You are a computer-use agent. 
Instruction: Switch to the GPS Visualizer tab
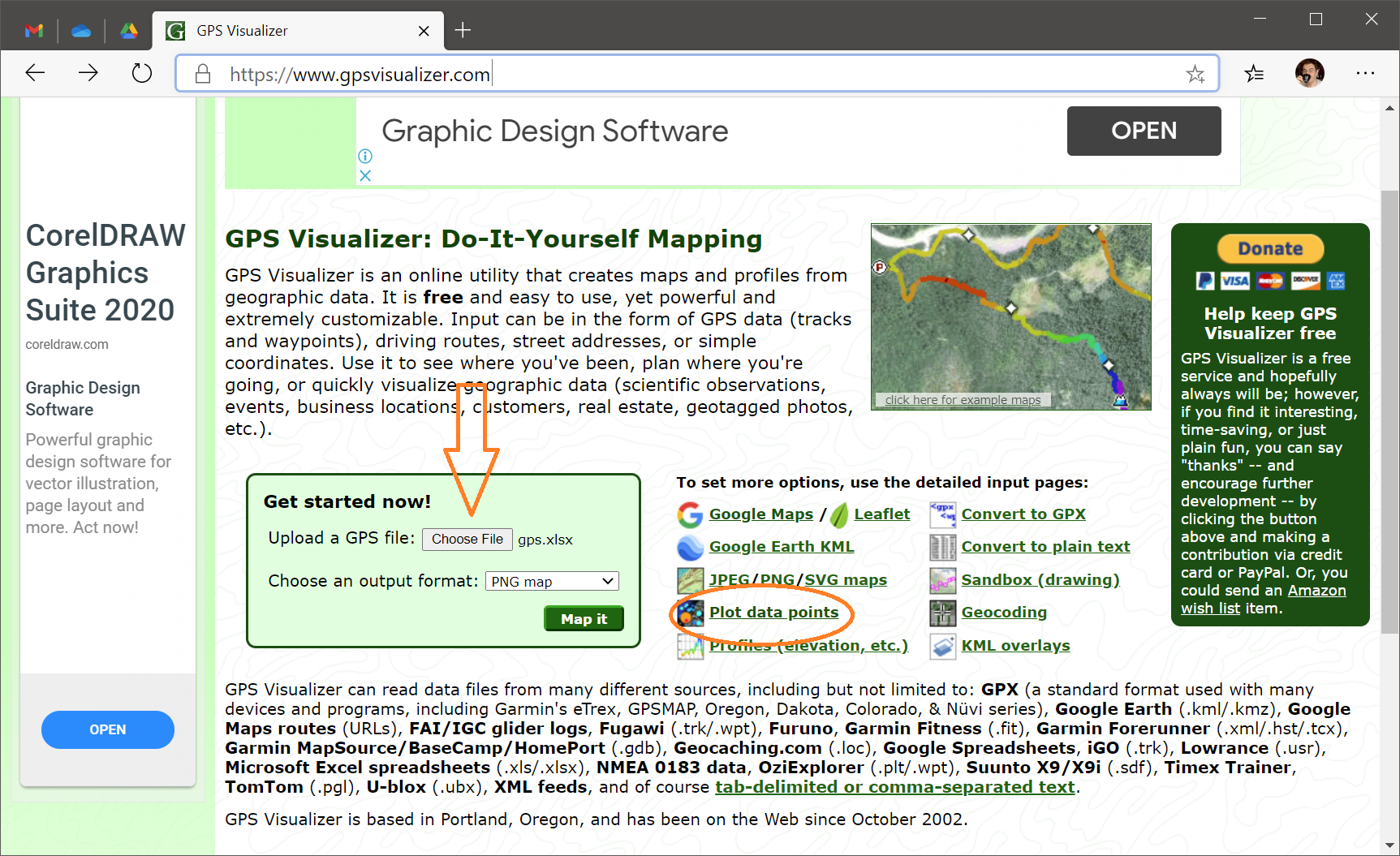click(299, 31)
